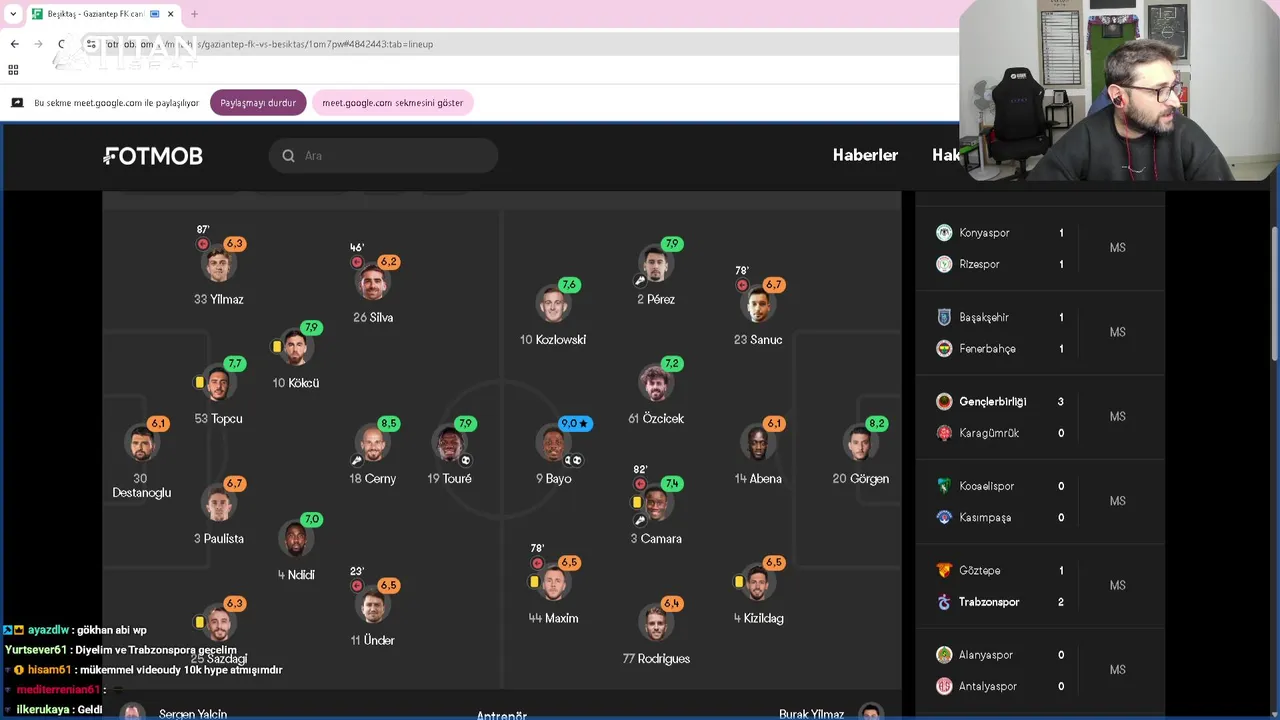Click the Rizespor team name

[x=979, y=265]
